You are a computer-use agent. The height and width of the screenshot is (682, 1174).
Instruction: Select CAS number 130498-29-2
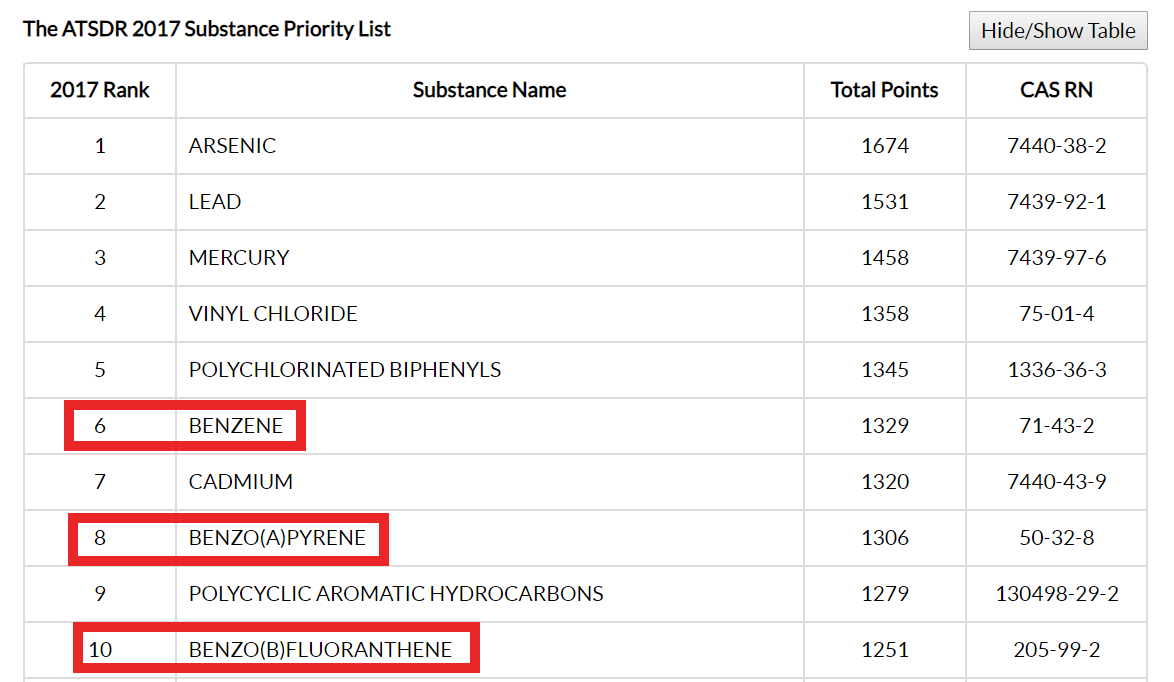1056,594
